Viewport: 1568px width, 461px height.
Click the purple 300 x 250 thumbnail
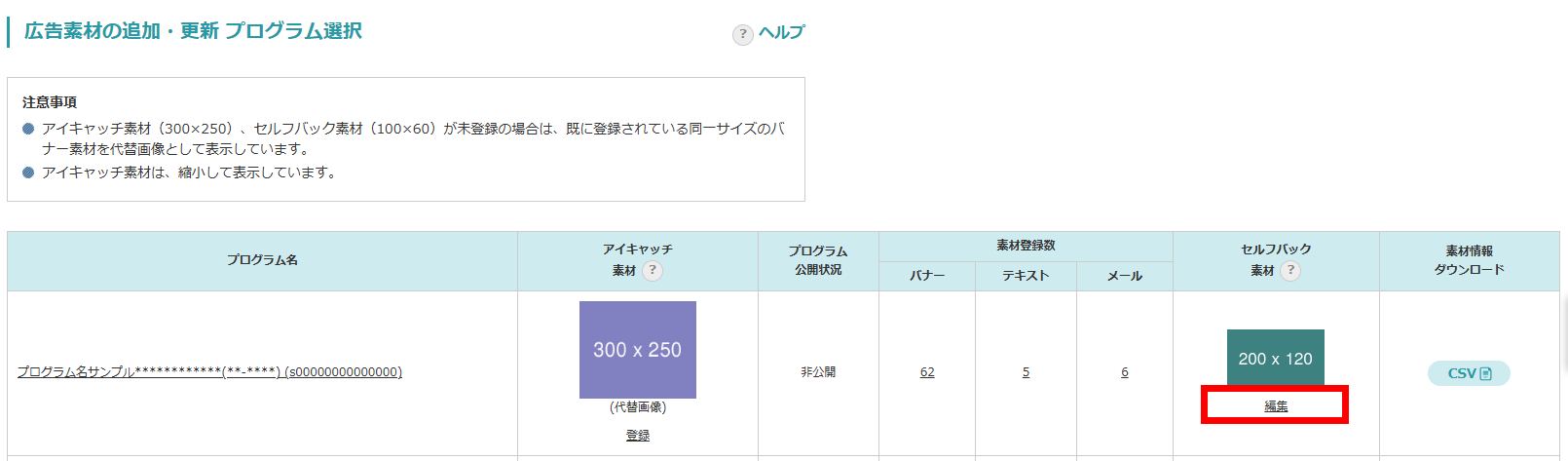click(x=637, y=349)
